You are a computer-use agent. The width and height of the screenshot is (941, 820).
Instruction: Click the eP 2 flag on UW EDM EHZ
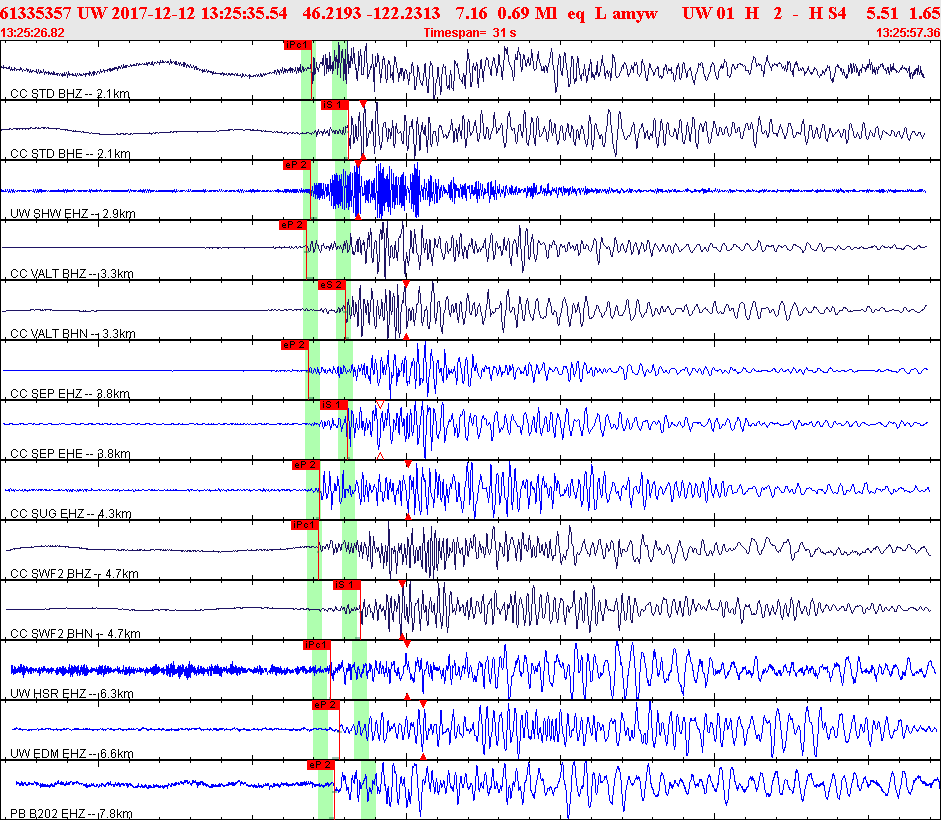325,705
